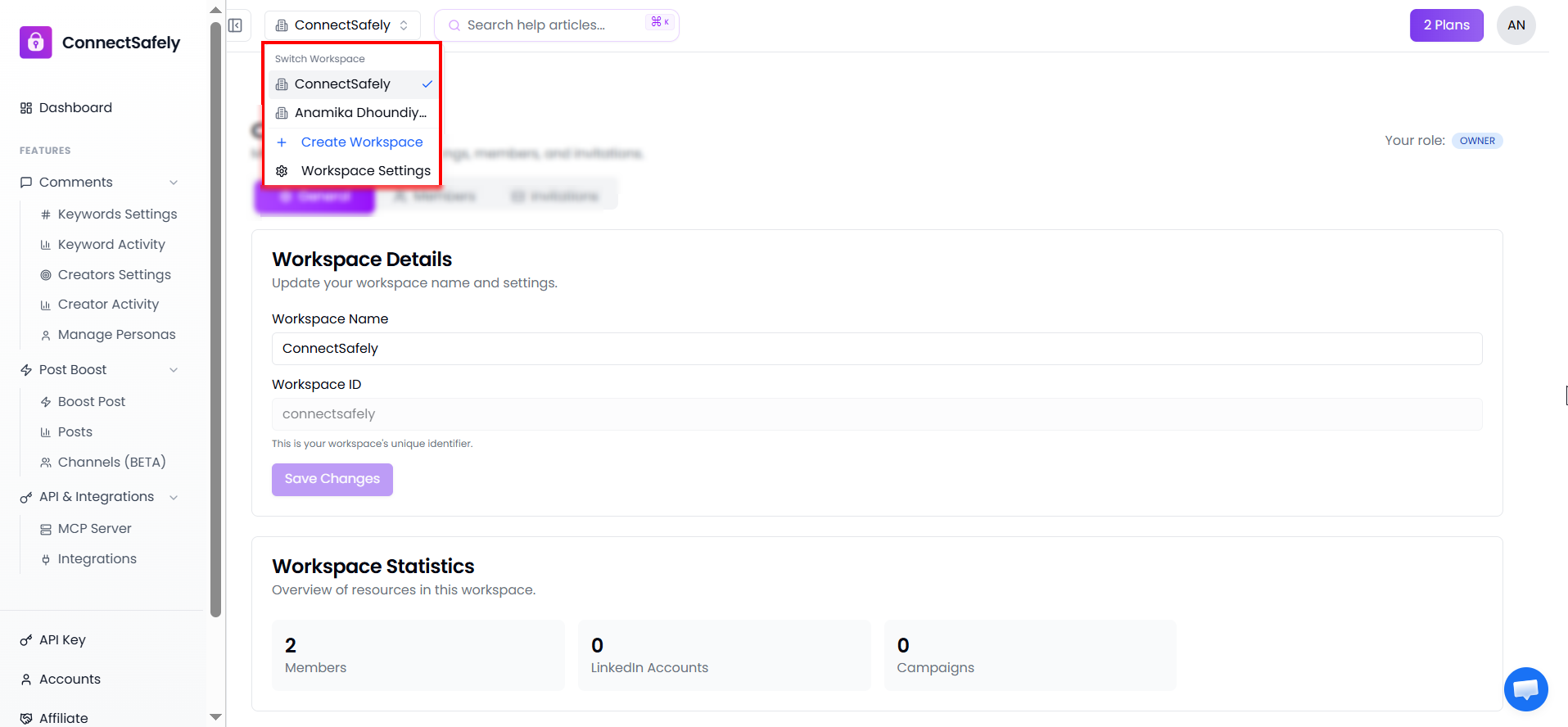Click the sidebar collapse panel icon
This screenshot has width=1568, height=727.
[236, 25]
